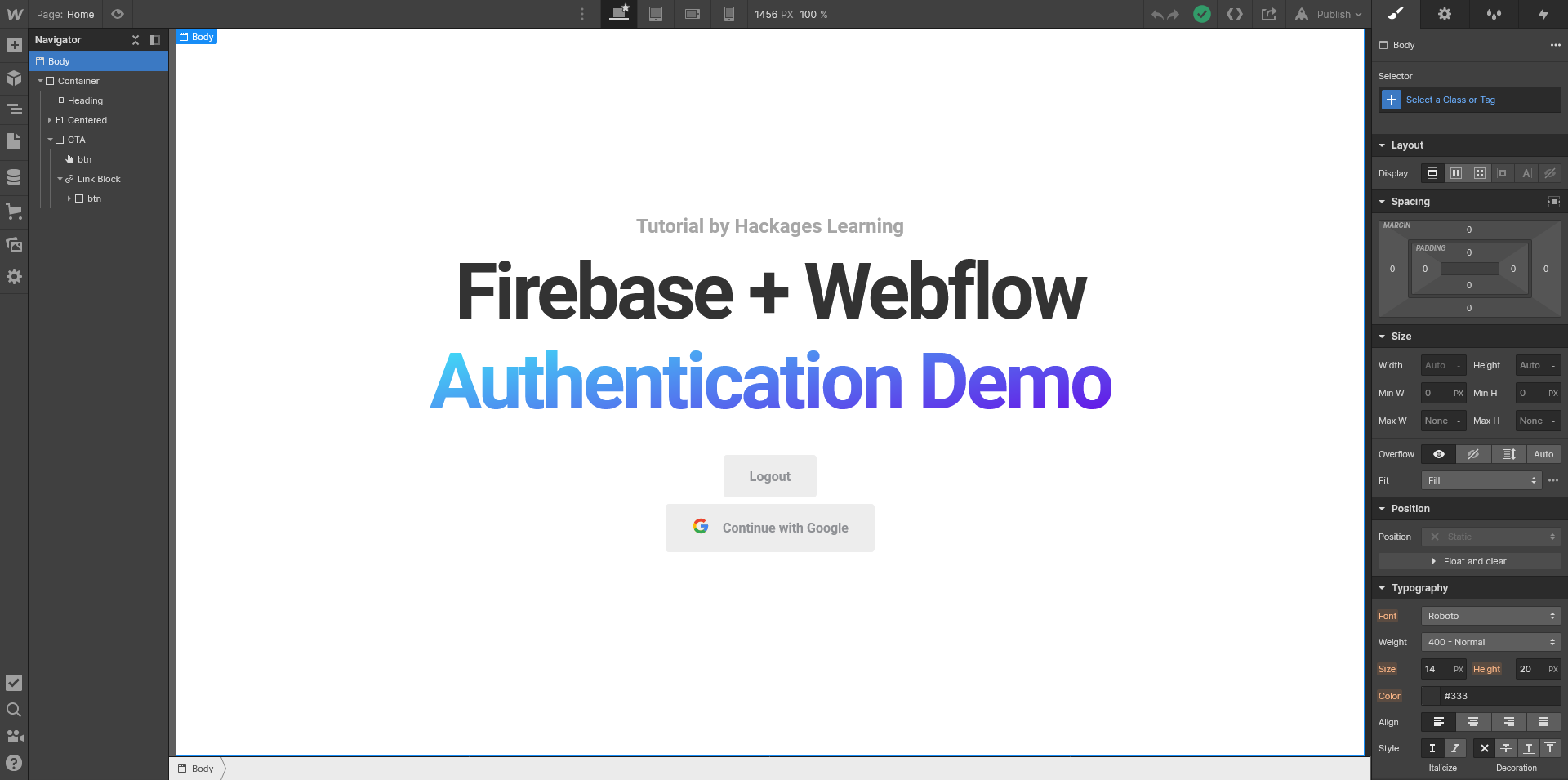Expand the Float and clear section
The image size is (1568, 780).
[x=1470, y=561]
